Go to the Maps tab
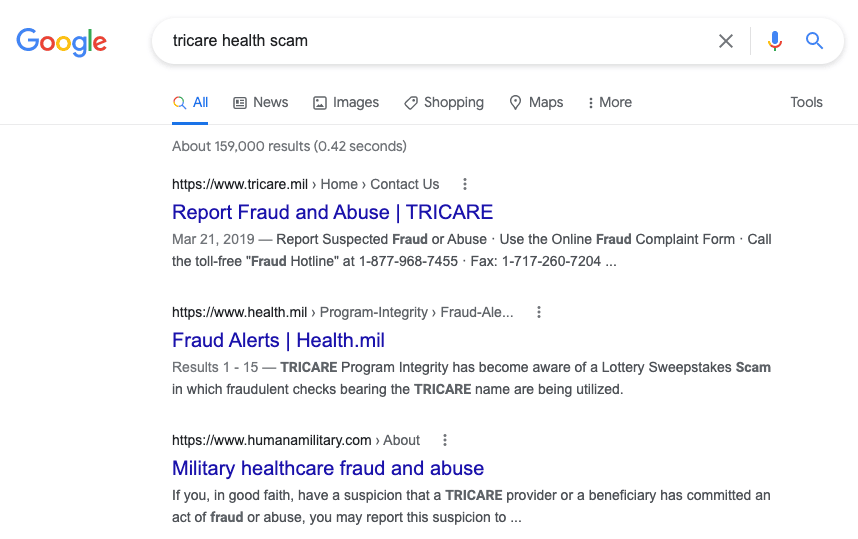The width and height of the screenshot is (858, 539). pyautogui.click(x=536, y=102)
